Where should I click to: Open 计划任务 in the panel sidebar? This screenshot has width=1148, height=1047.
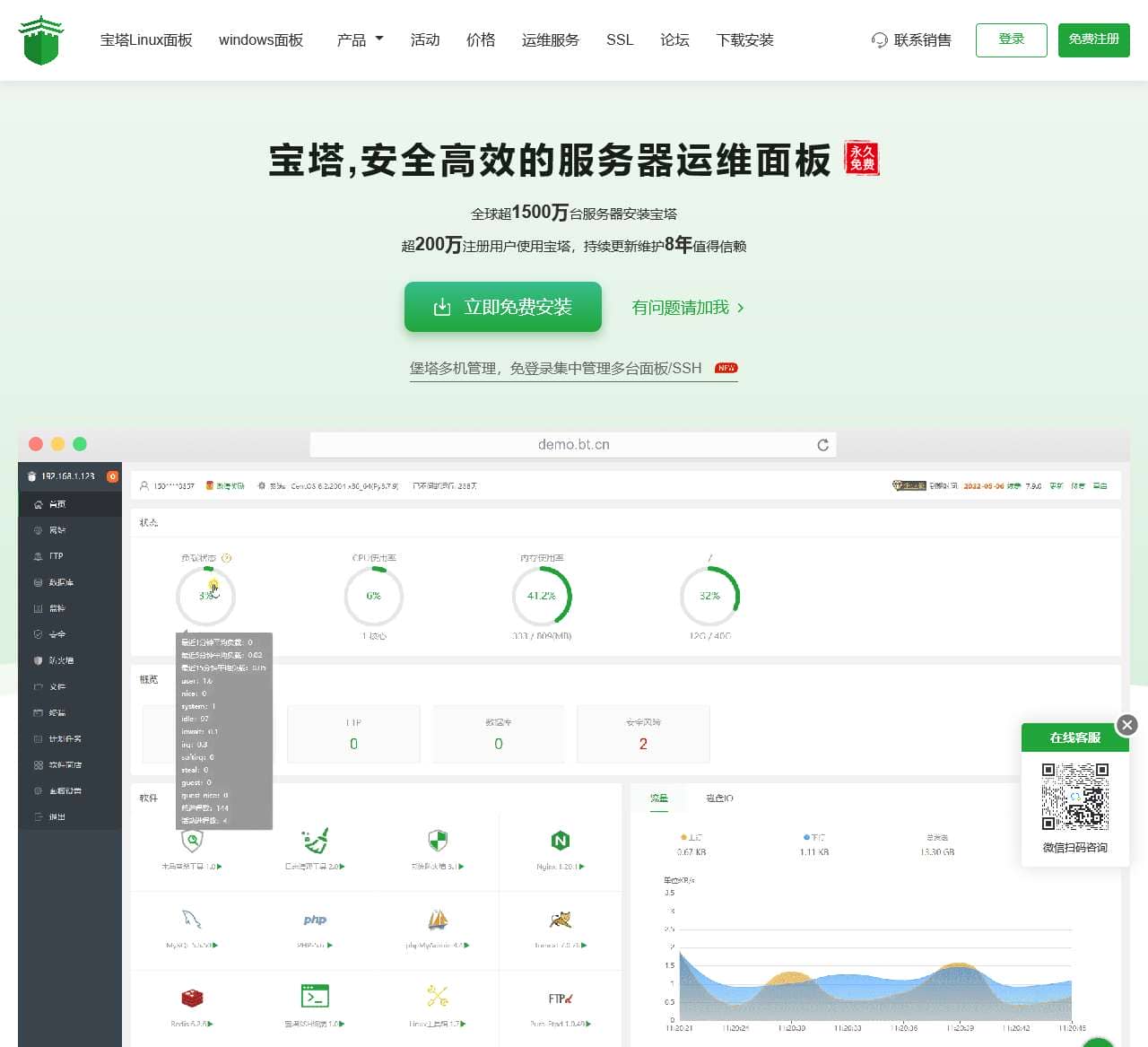coord(70,739)
